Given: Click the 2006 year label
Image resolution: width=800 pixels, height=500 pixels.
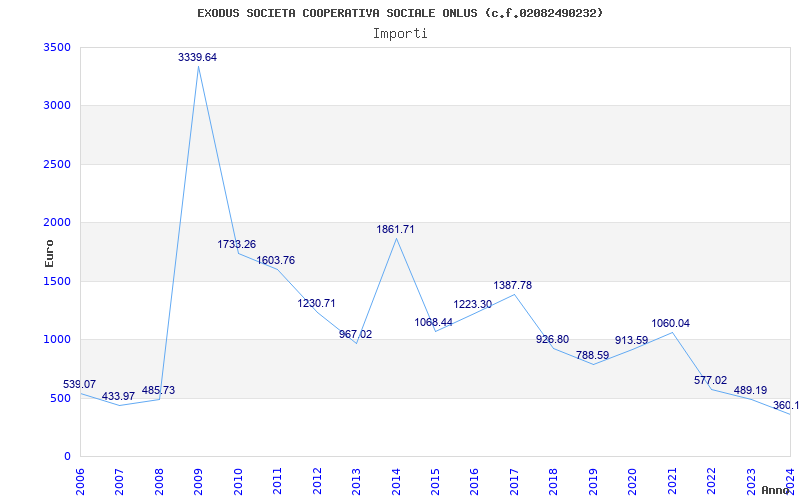Looking at the screenshot, I should (x=80, y=482).
